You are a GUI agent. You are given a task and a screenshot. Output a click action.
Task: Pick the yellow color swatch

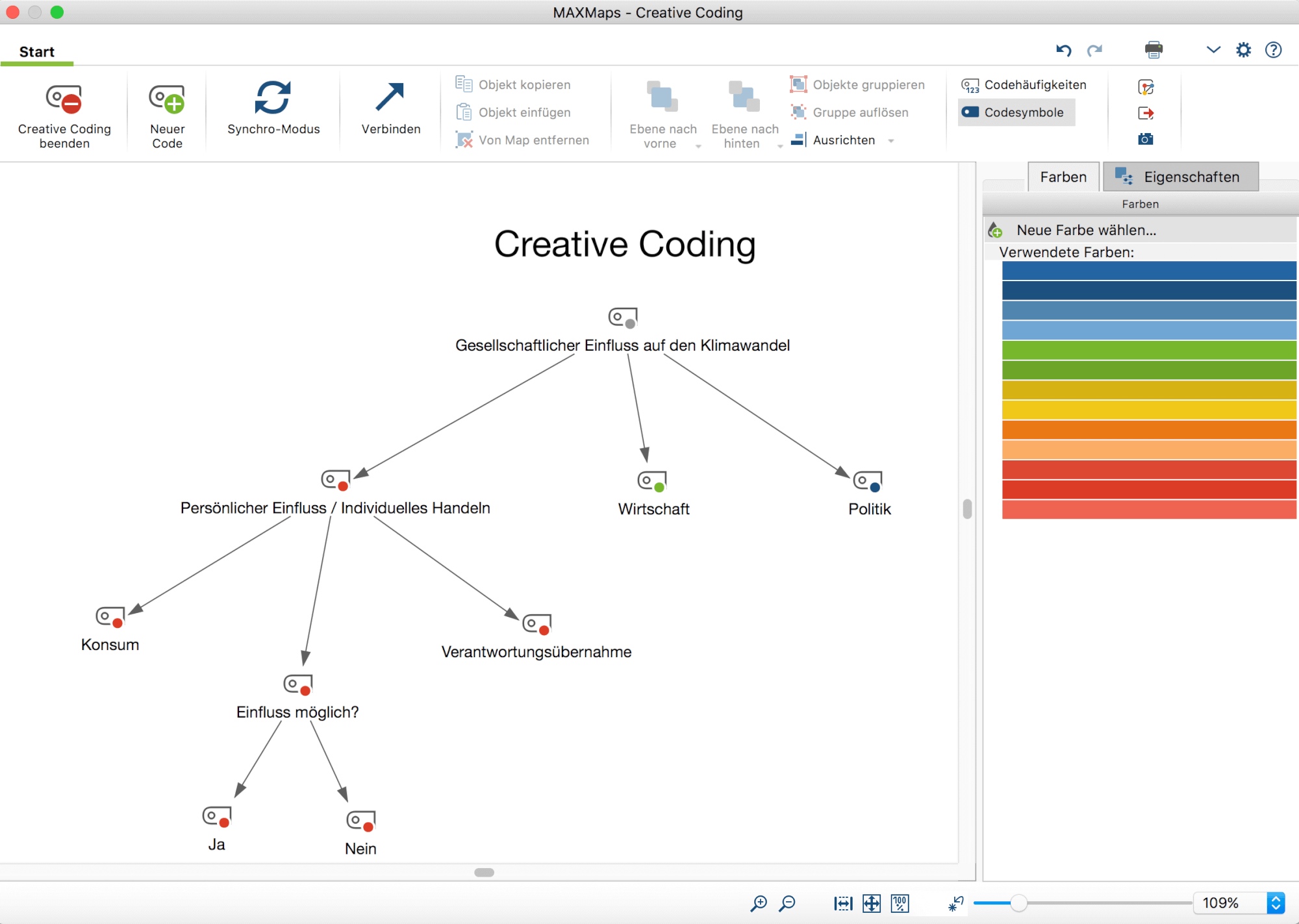tap(1149, 410)
